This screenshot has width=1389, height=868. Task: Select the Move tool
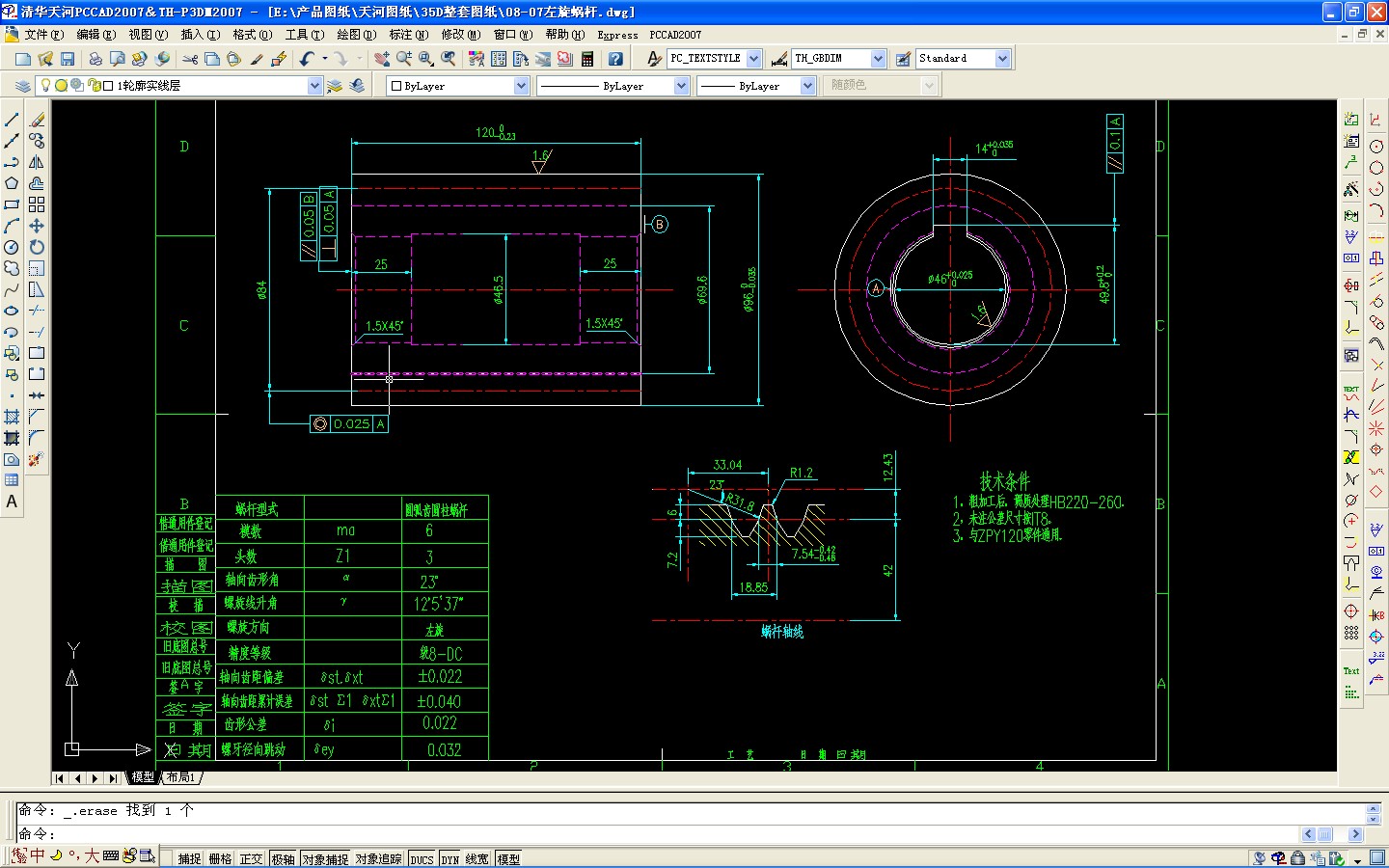[x=37, y=226]
